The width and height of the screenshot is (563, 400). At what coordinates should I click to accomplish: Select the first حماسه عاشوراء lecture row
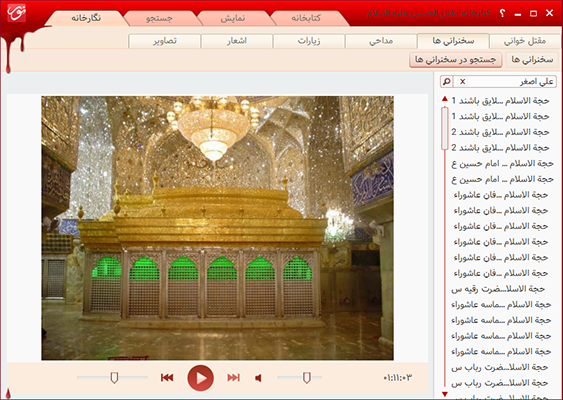coord(501,305)
